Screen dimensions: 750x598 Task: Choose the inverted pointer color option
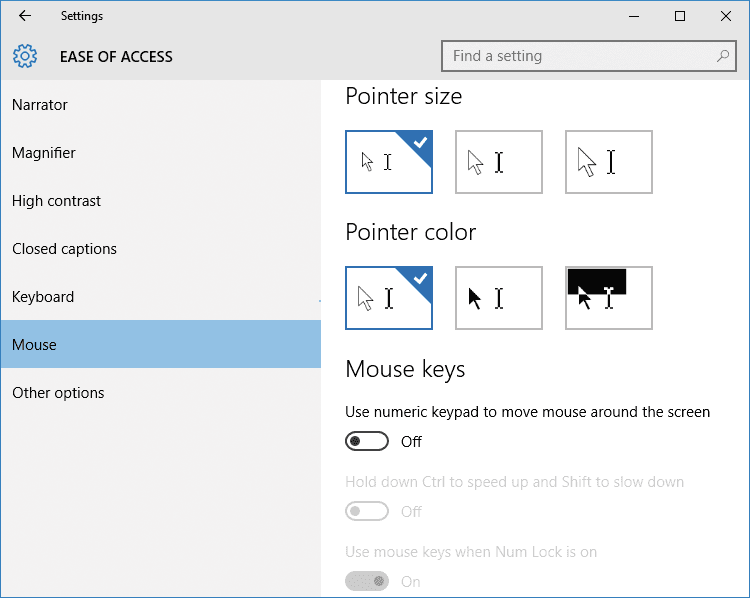point(609,298)
